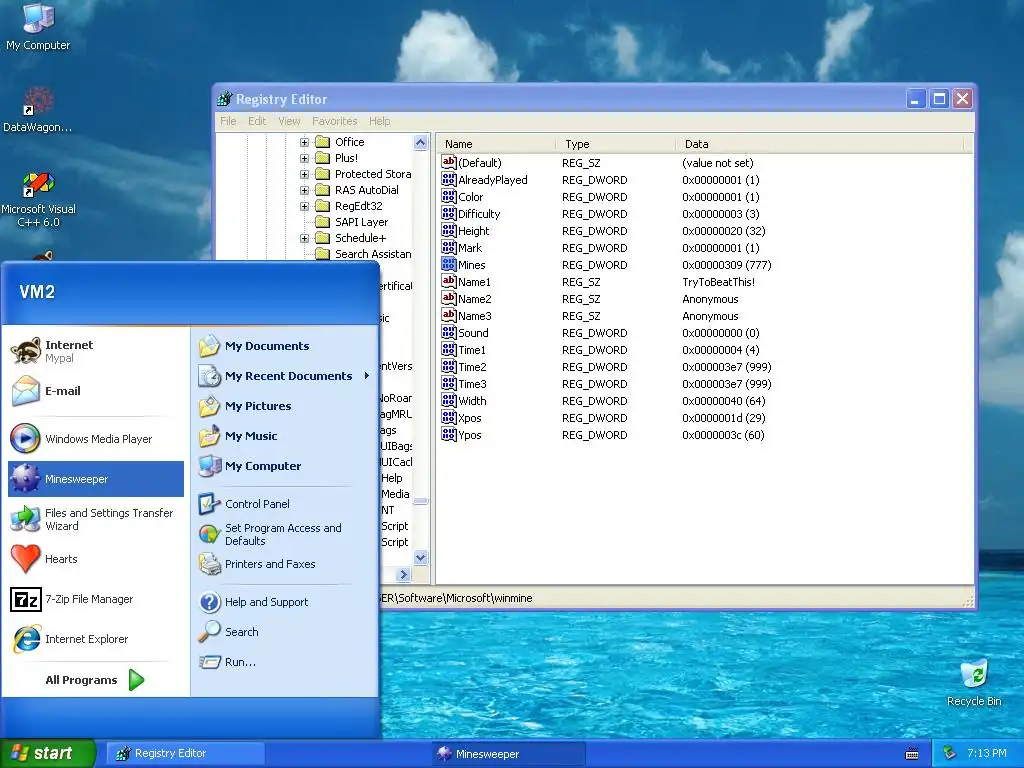
Task: Select the Sound registry value
Action: click(x=473, y=333)
